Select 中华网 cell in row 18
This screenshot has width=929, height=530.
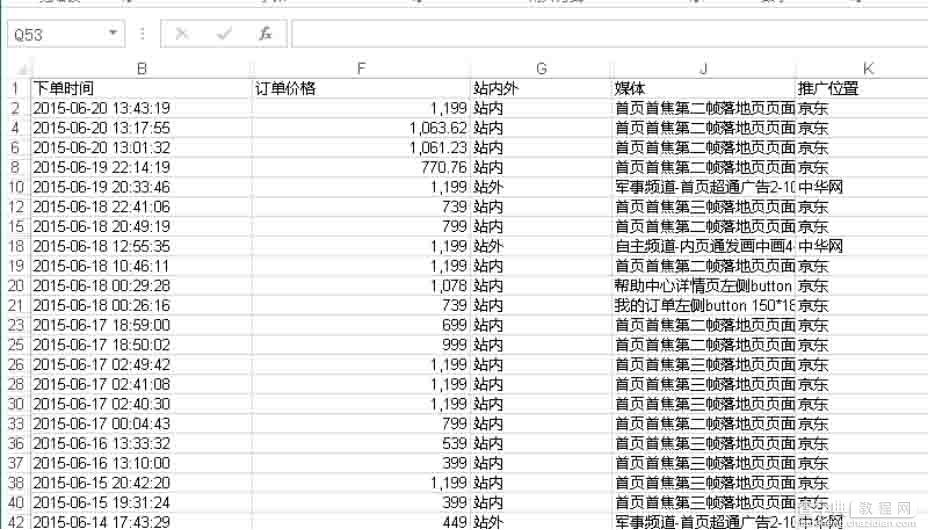click(x=863, y=246)
